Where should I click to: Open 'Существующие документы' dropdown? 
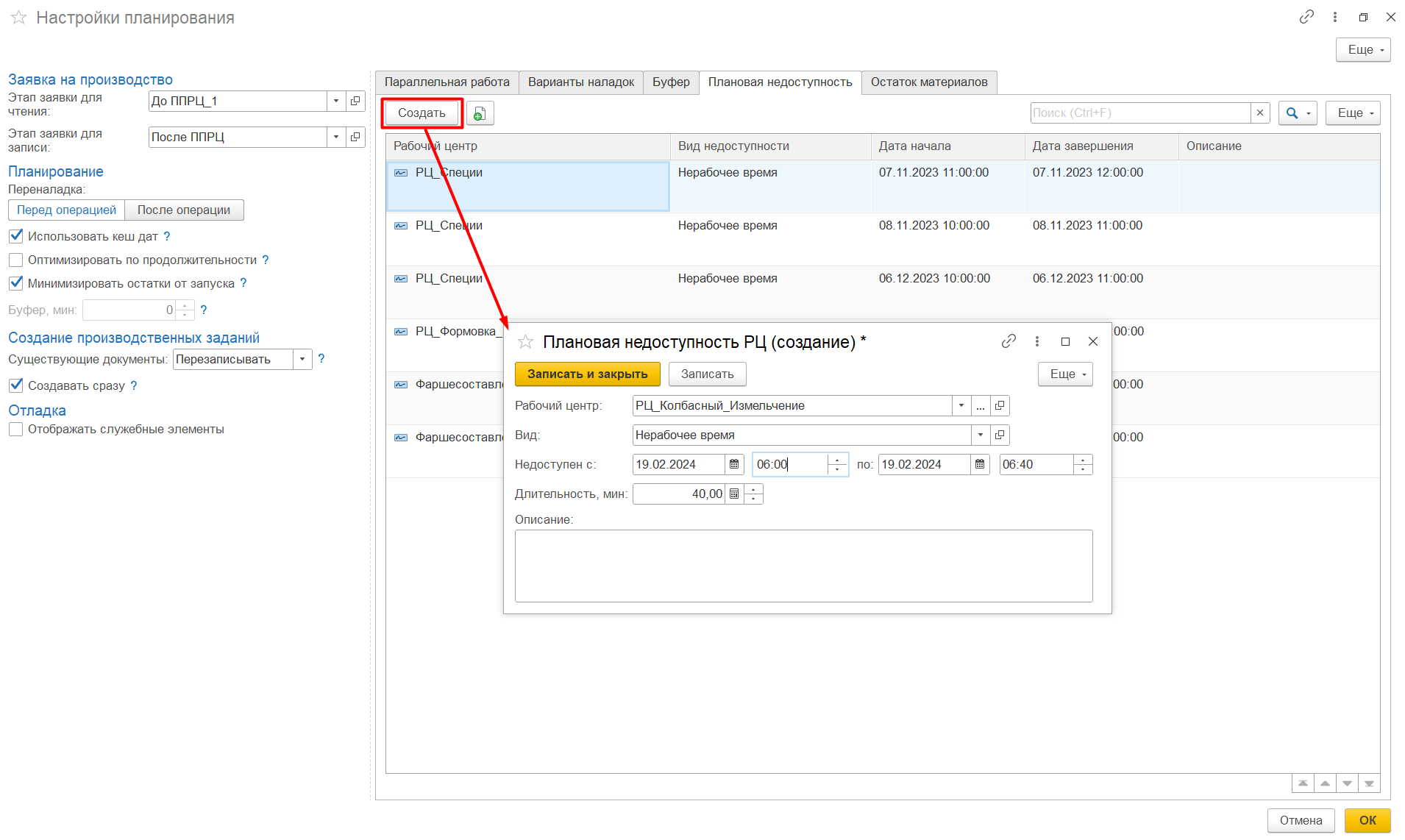pos(302,360)
